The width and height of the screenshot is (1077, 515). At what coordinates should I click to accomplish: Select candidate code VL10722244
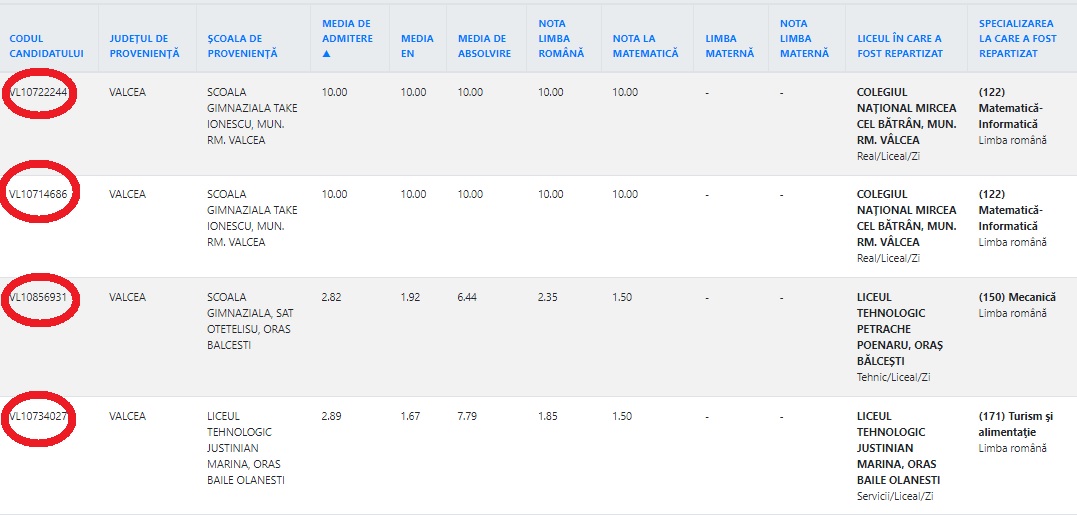(39, 92)
